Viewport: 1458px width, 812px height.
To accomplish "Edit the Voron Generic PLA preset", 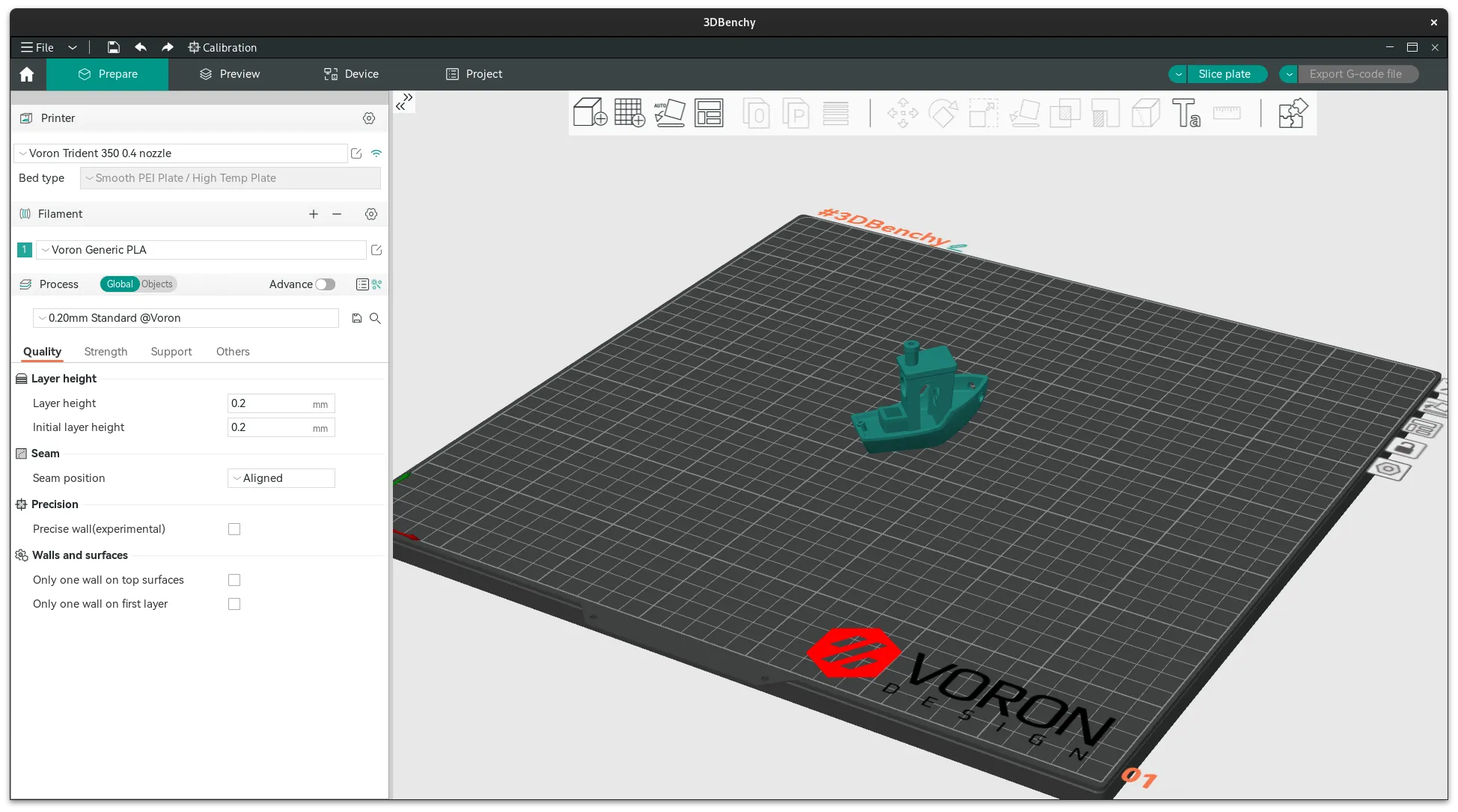I will 376,250.
